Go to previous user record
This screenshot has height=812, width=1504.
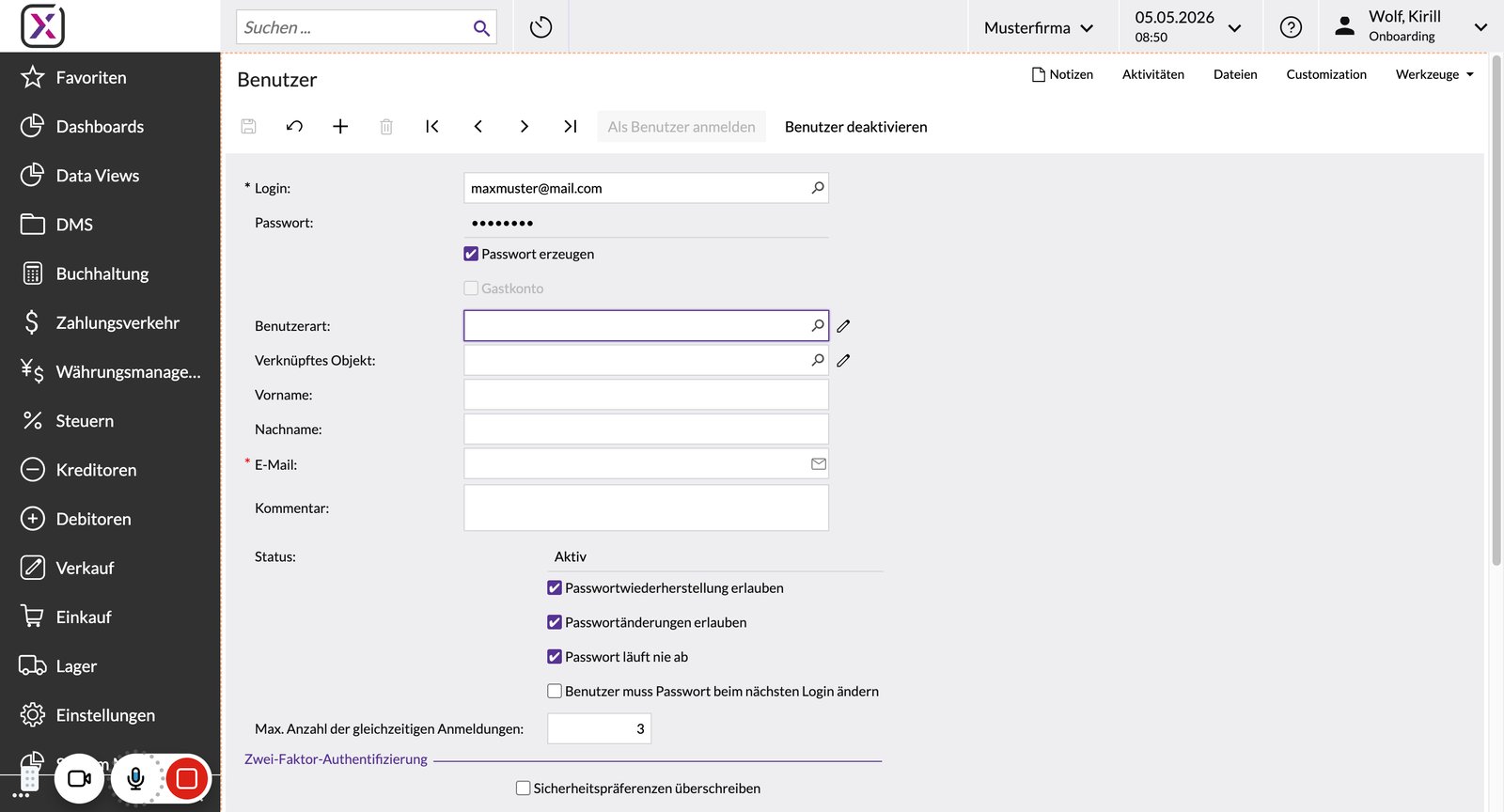[478, 126]
